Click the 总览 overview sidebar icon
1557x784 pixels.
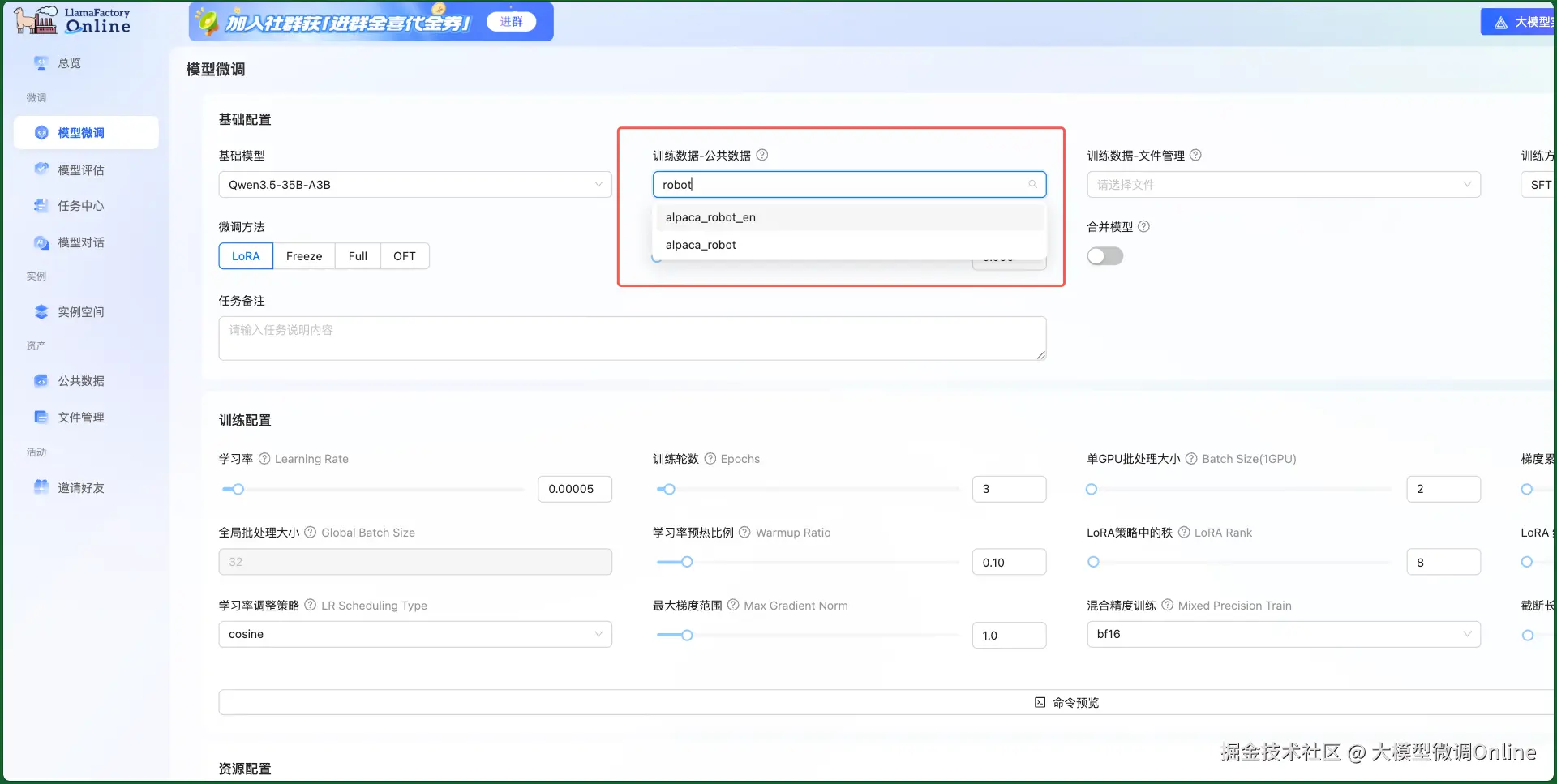coord(41,62)
